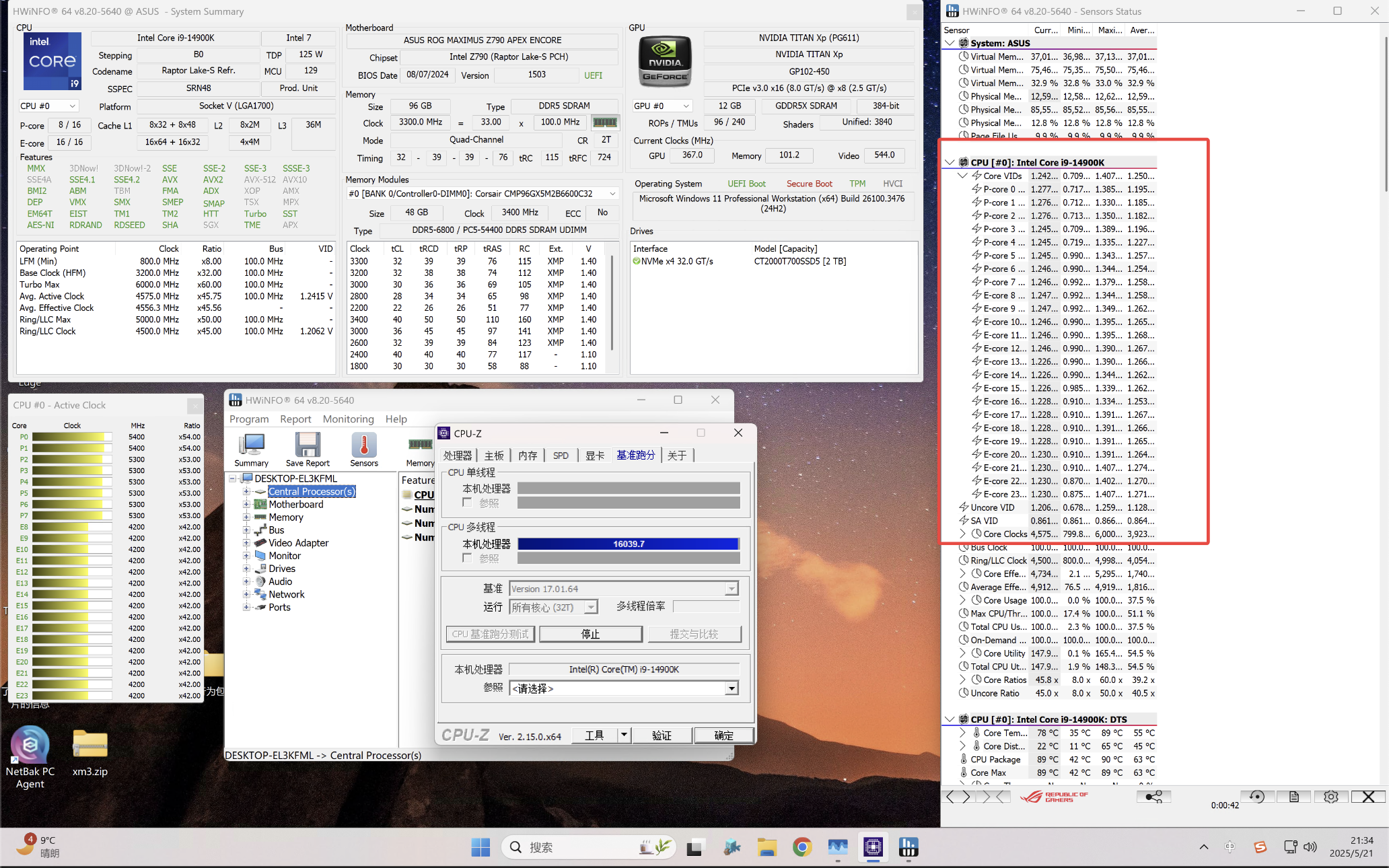Image resolution: width=1389 pixels, height=868 pixels.
Task: Open the Program menu in HWiNFO
Action: (x=249, y=419)
